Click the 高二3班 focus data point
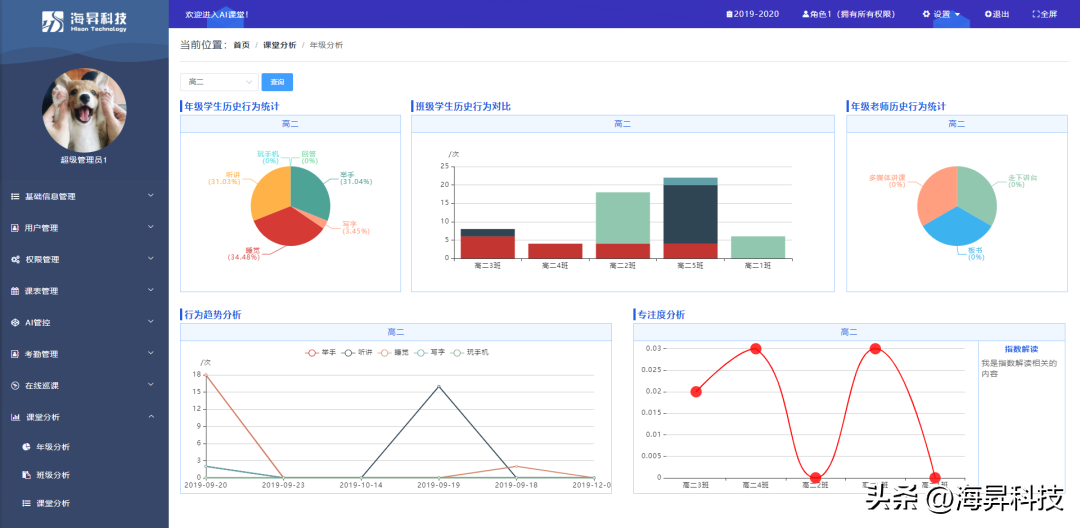1080x528 pixels. pos(696,392)
